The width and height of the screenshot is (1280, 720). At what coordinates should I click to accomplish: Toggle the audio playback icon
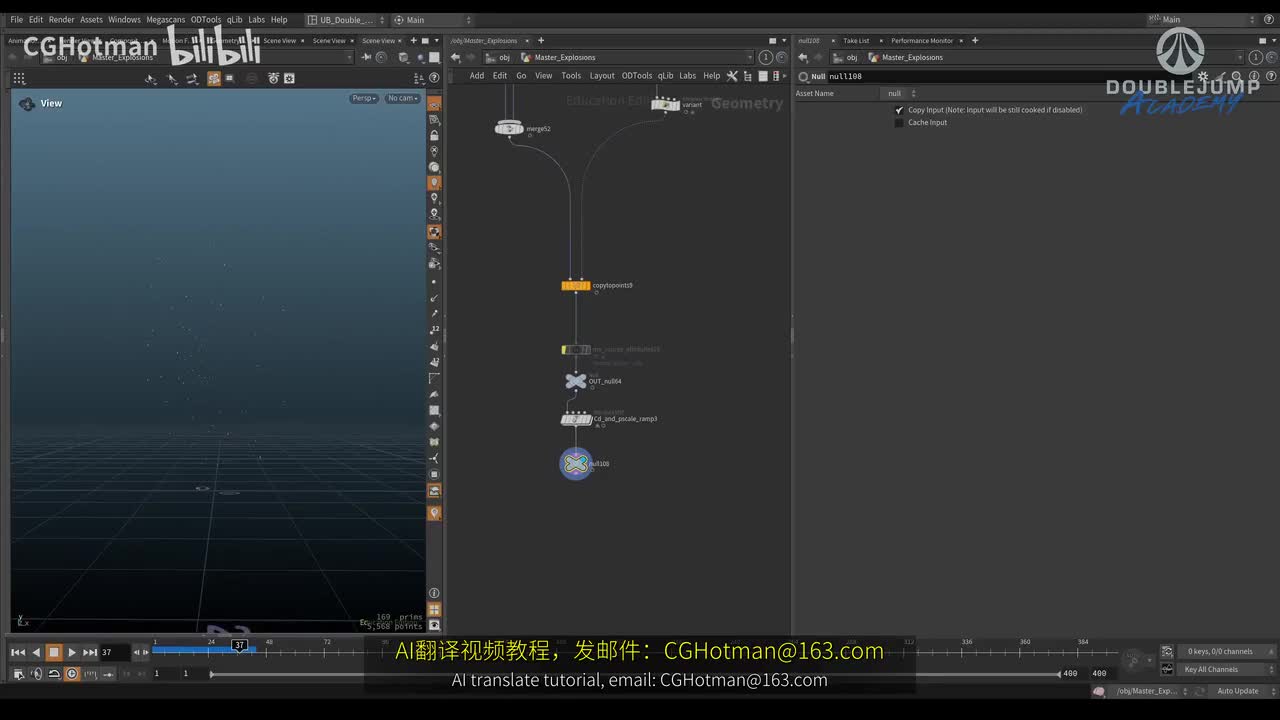click(36, 674)
